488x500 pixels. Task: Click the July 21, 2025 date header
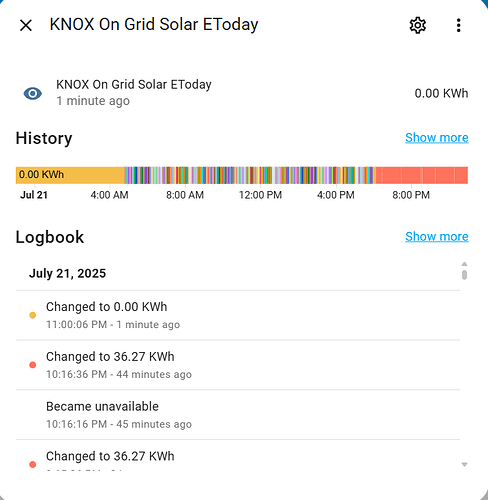(x=67, y=274)
